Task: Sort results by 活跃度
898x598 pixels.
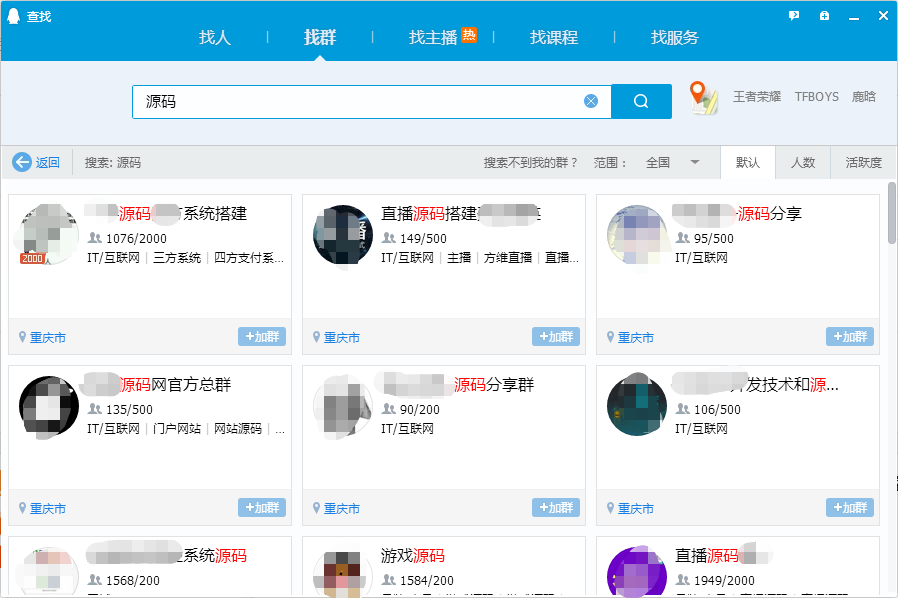Action: pyautogui.click(x=863, y=163)
